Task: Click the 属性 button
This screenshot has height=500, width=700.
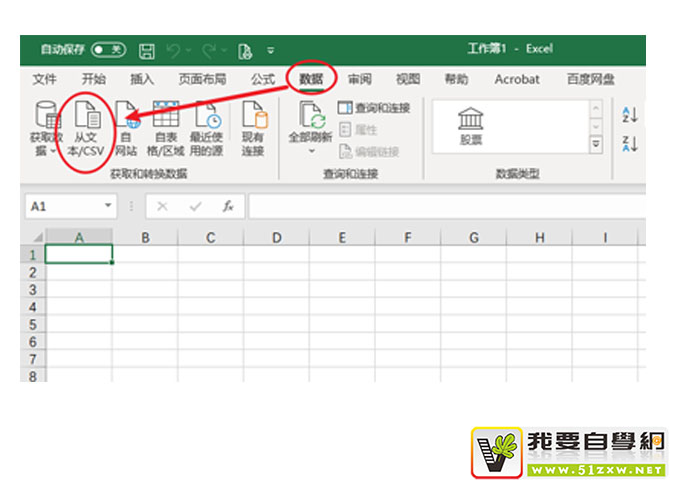Action: click(358, 130)
